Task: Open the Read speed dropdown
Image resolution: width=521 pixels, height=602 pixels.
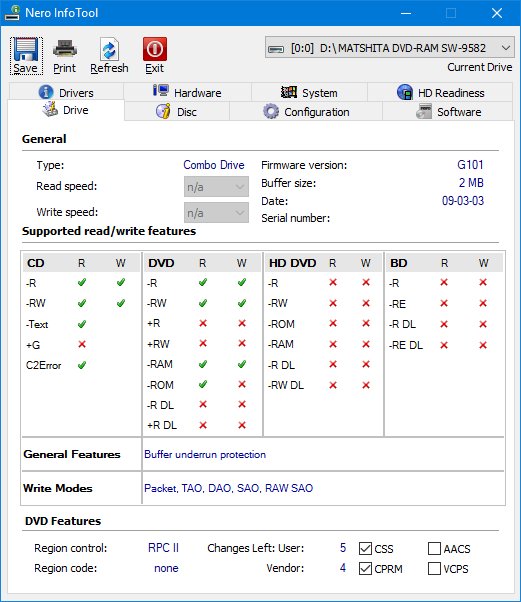Action: pyautogui.click(x=216, y=187)
